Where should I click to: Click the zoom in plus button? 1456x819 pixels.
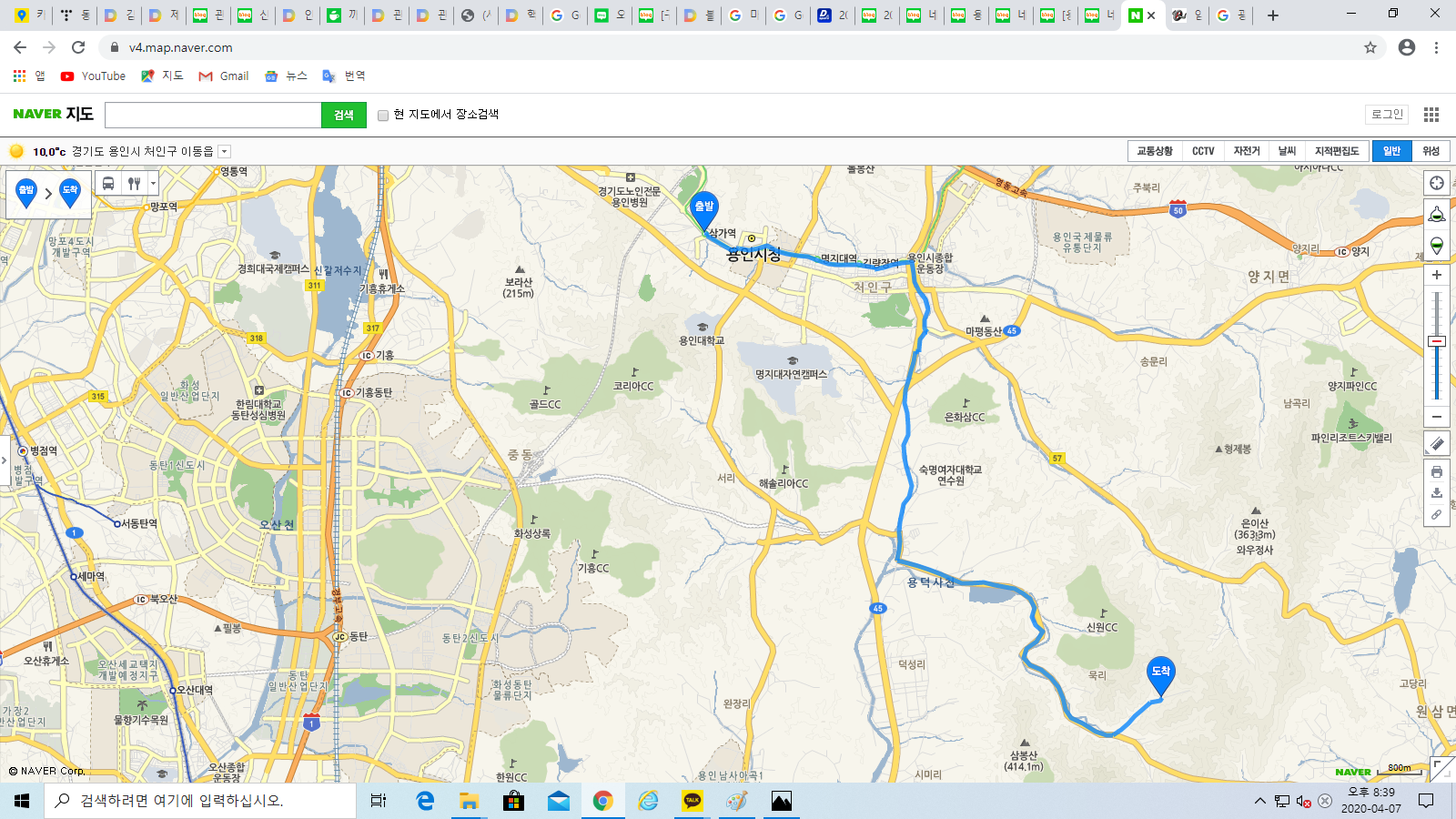click(1437, 275)
